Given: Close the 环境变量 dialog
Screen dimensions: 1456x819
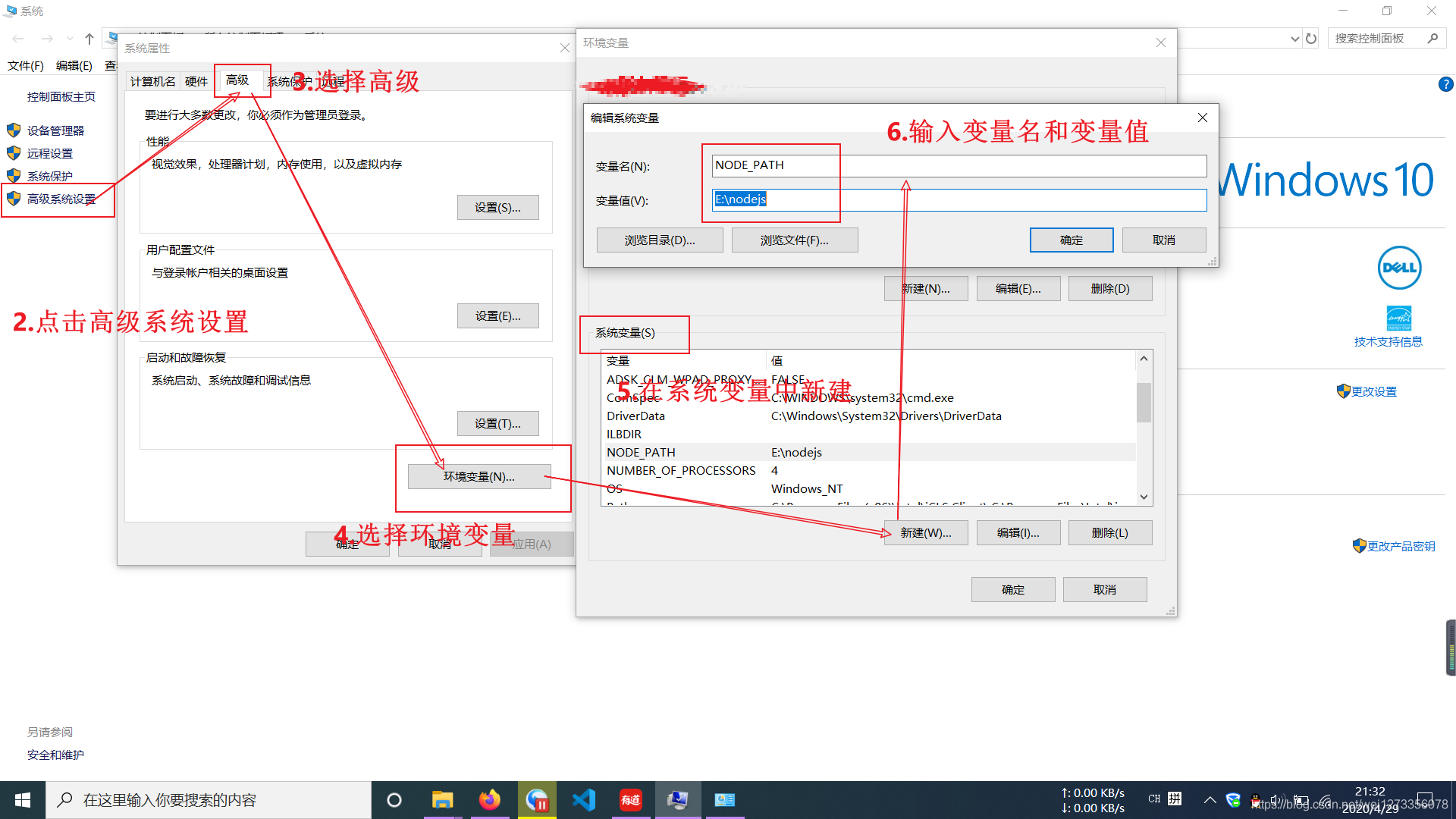Looking at the screenshot, I should pos(1160,42).
